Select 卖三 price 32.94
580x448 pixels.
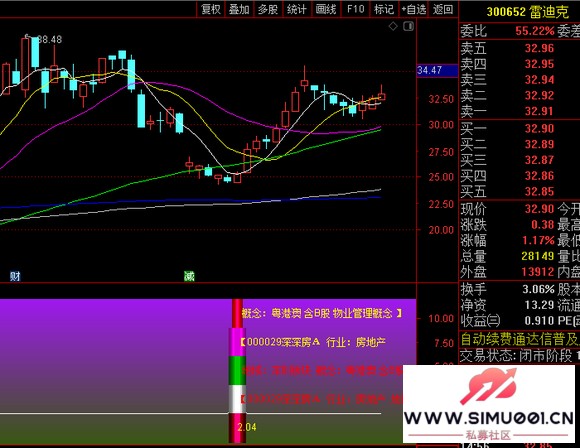pos(539,80)
